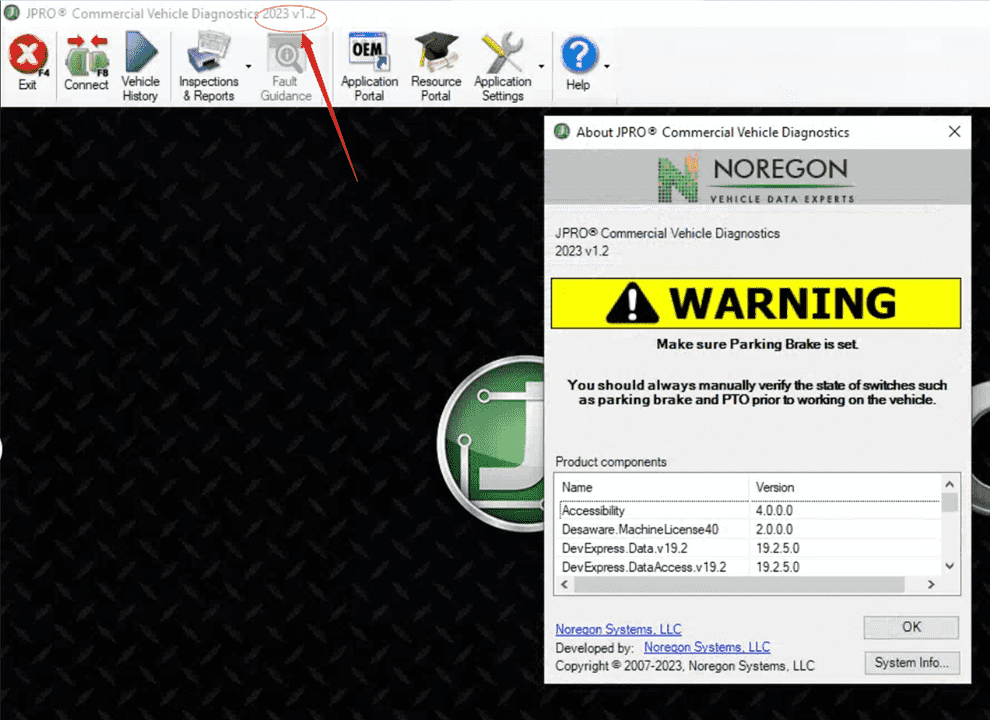The width and height of the screenshot is (990, 720).
Task: Click the red Exit toolbar icon
Action: 28,56
